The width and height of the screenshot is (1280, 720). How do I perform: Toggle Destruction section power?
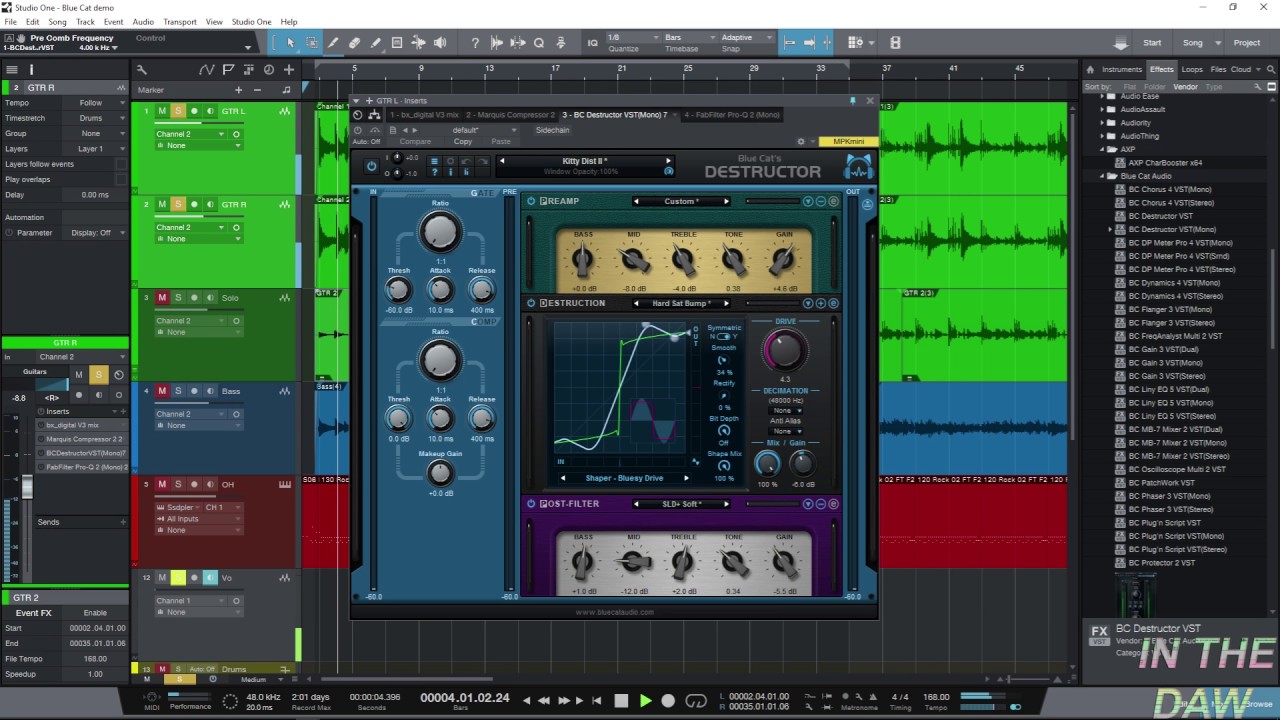[532, 303]
